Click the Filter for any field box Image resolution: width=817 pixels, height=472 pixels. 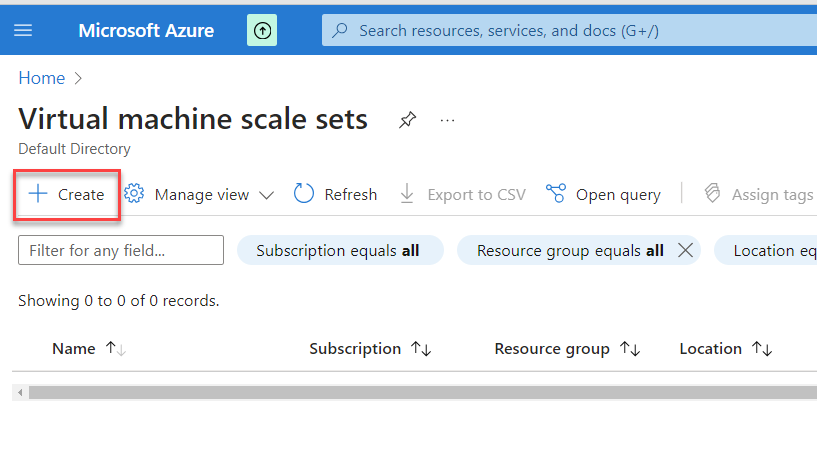tap(121, 250)
